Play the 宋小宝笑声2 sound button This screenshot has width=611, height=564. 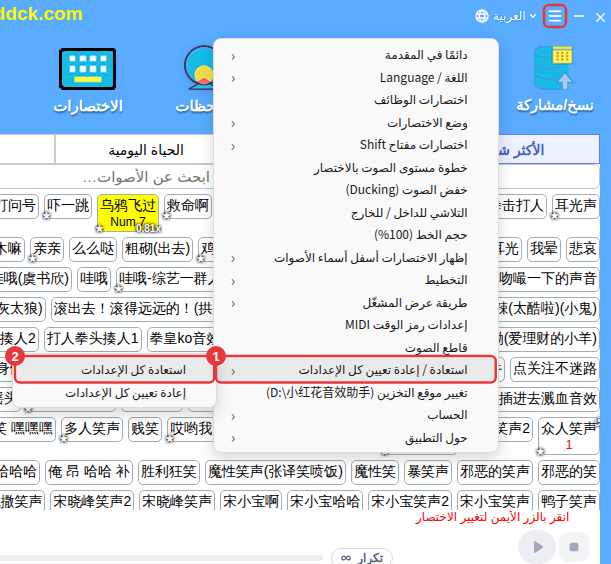410,502
